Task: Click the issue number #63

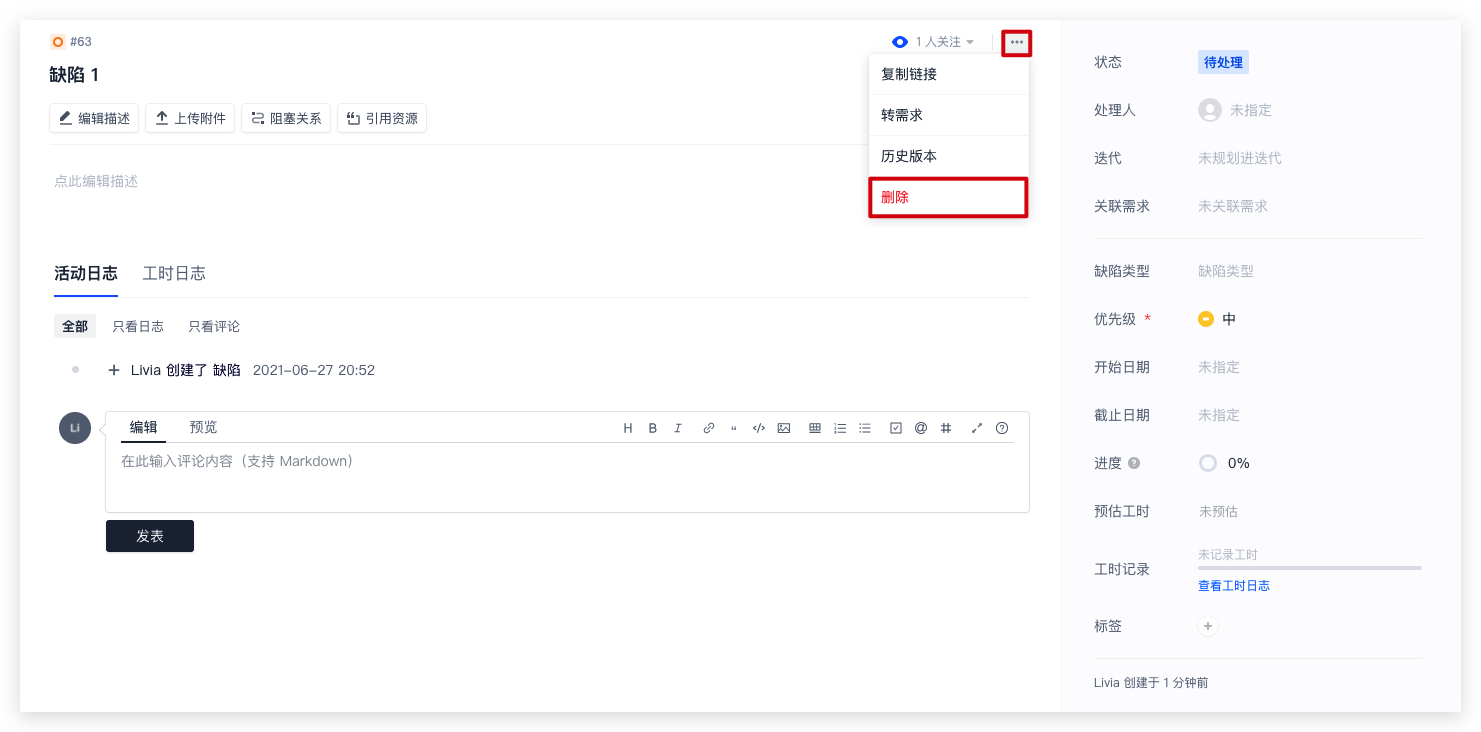Action: [x=81, y=42]
